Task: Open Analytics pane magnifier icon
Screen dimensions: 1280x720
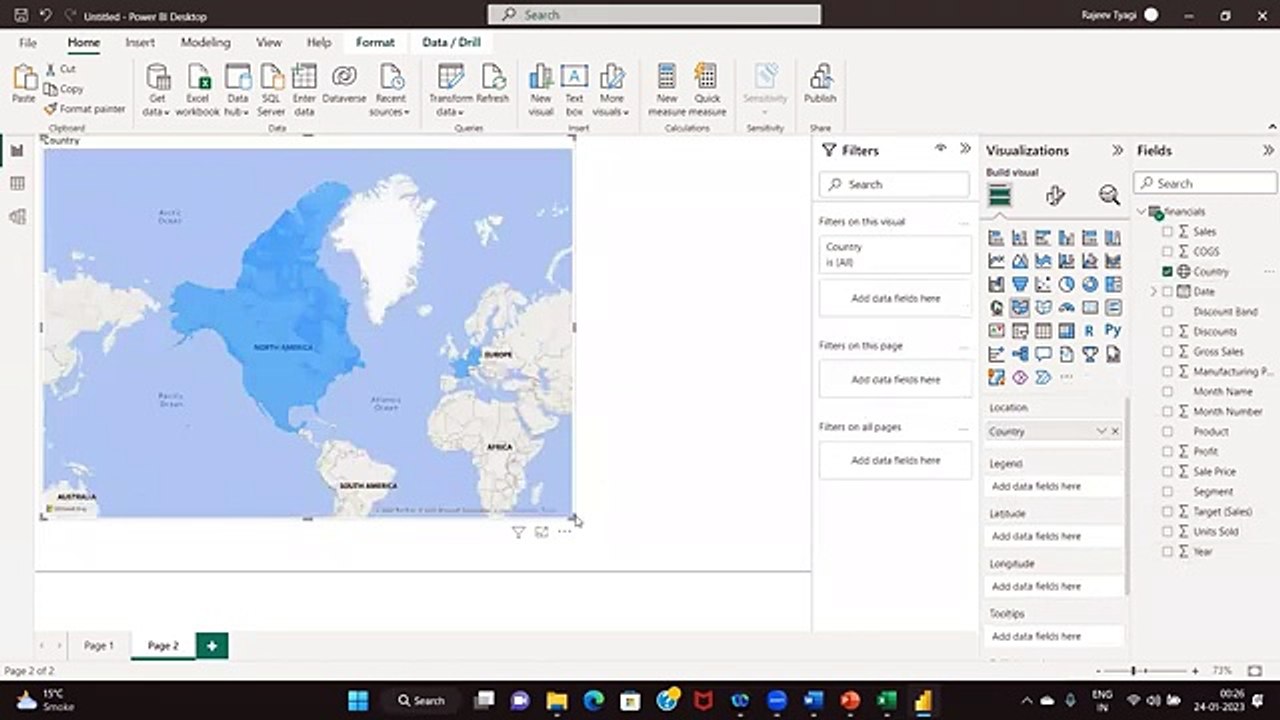Action: [1109, 195]
